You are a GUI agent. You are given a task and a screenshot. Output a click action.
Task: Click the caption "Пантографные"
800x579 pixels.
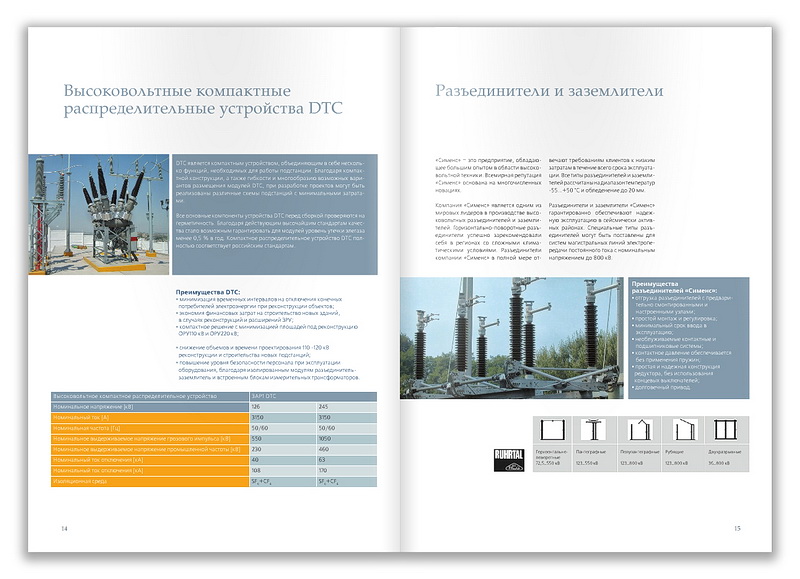591,451
